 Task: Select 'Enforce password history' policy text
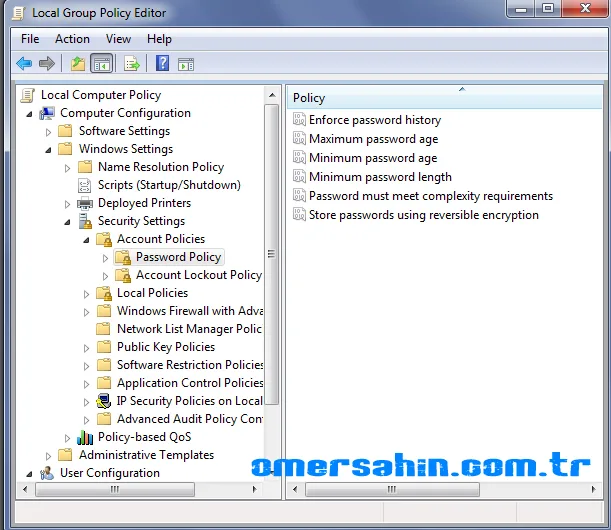(x=375, y=120)
